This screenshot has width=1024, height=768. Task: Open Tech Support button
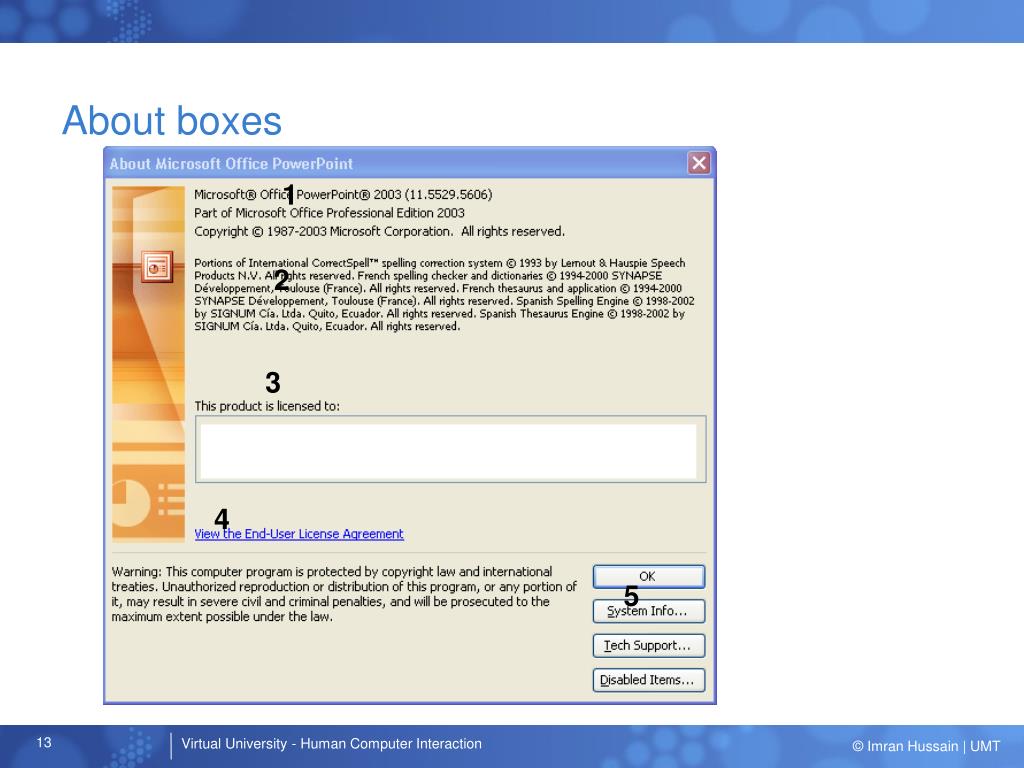coord(648,646)
